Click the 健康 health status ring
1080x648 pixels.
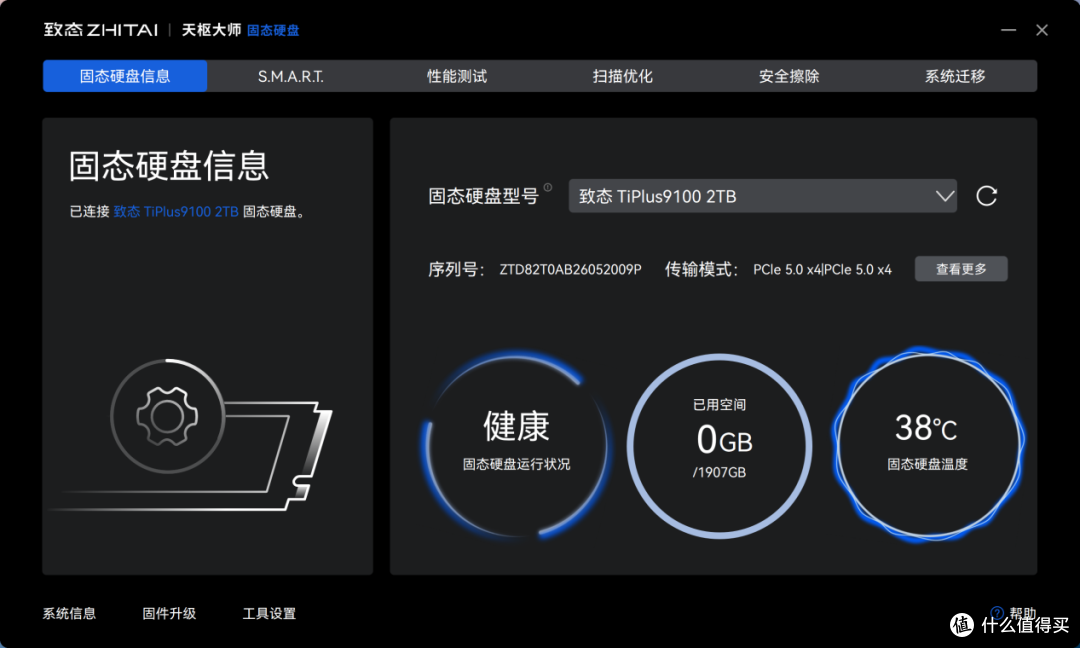point(516,446)
